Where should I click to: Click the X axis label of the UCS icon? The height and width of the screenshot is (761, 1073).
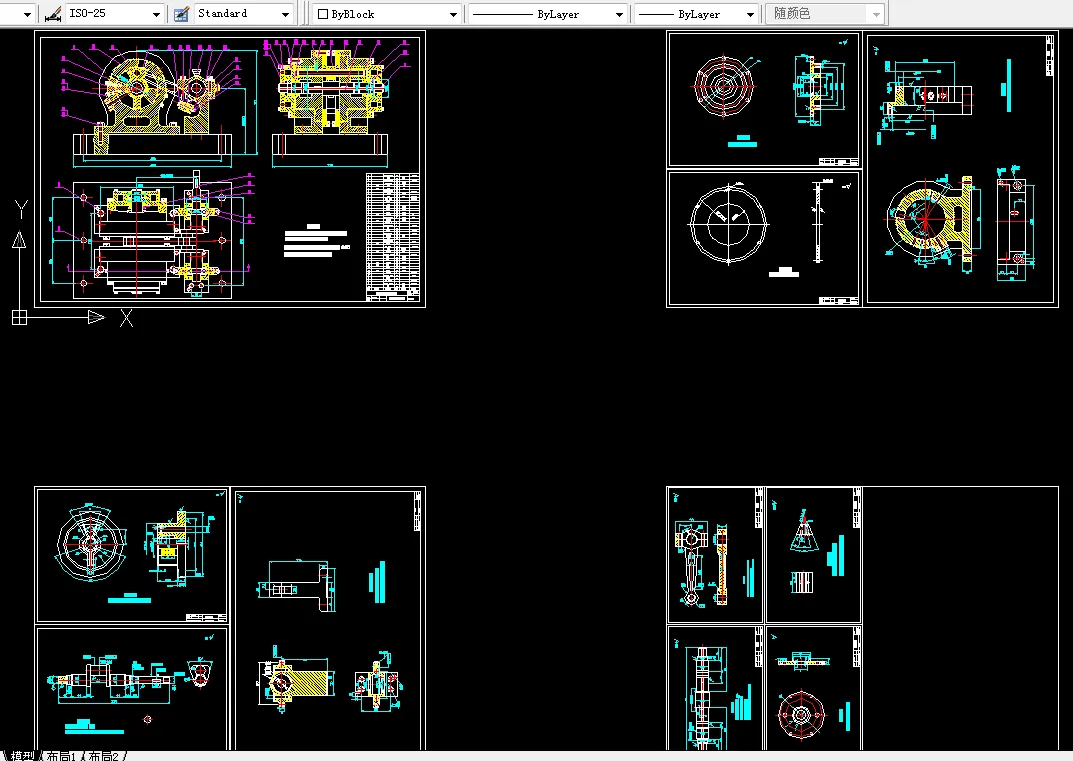pyautogui.click(x=127, y=318)
